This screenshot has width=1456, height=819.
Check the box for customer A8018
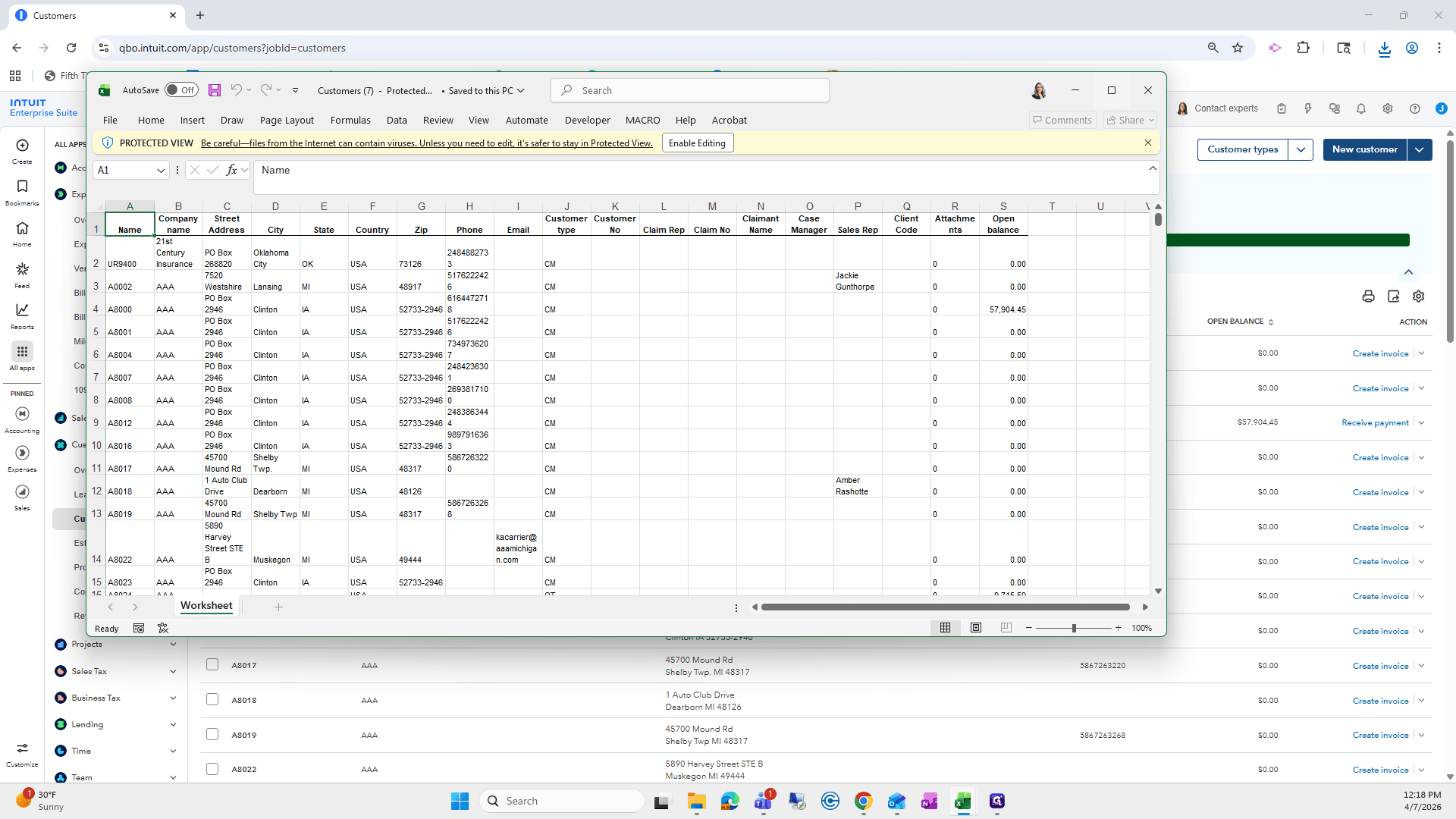(x=212, y=699)
